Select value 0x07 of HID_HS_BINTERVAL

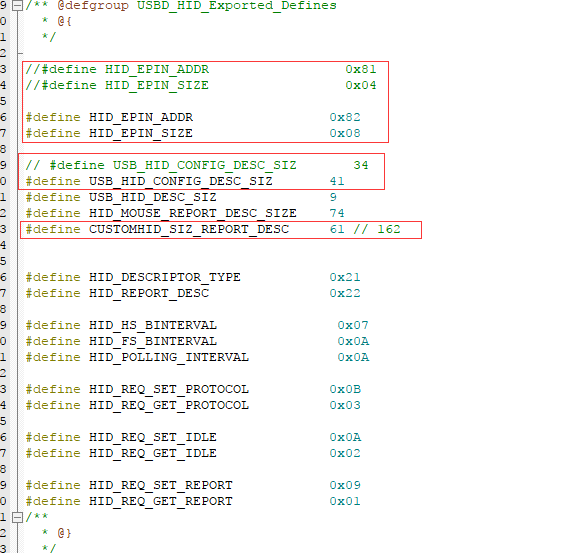pos(353,325)
